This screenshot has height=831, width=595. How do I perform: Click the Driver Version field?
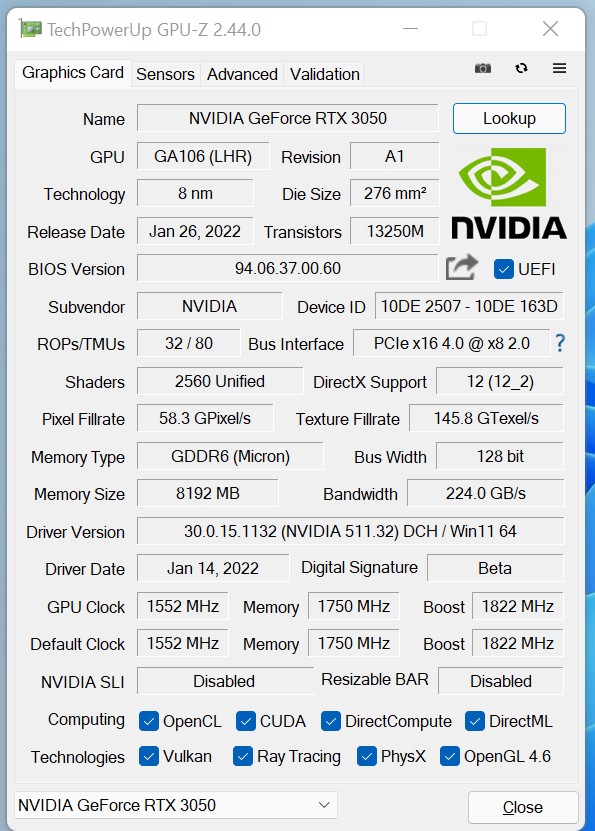[350, 531]
